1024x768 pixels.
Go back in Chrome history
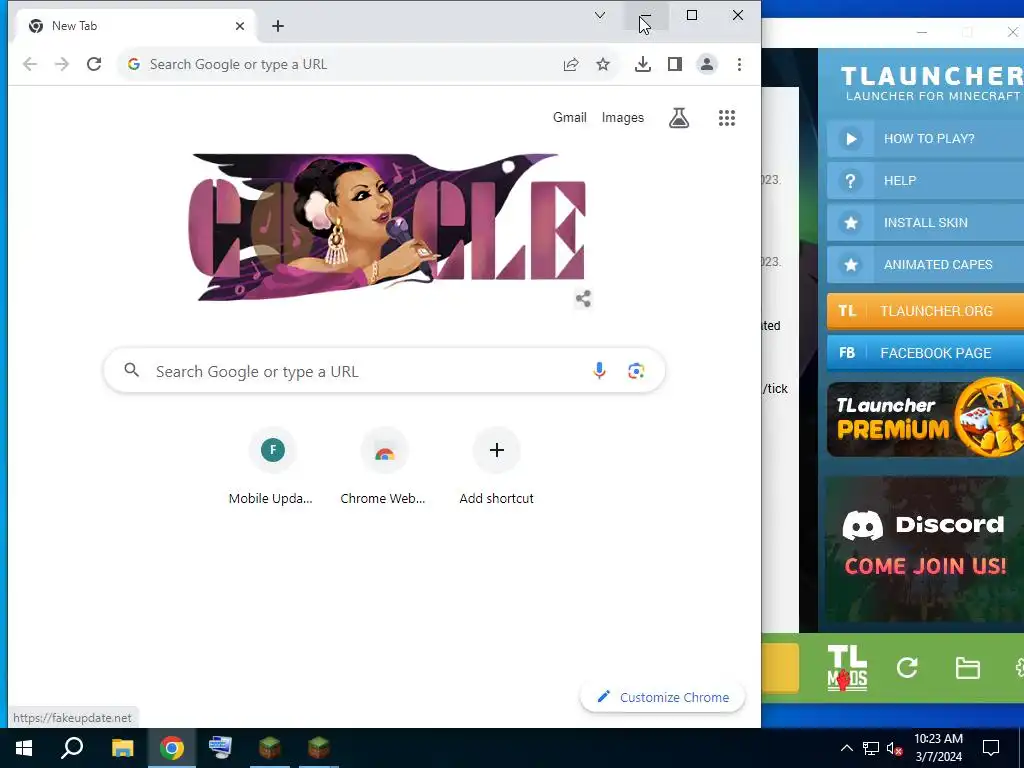pyautogui.click(x=30, y=64)
